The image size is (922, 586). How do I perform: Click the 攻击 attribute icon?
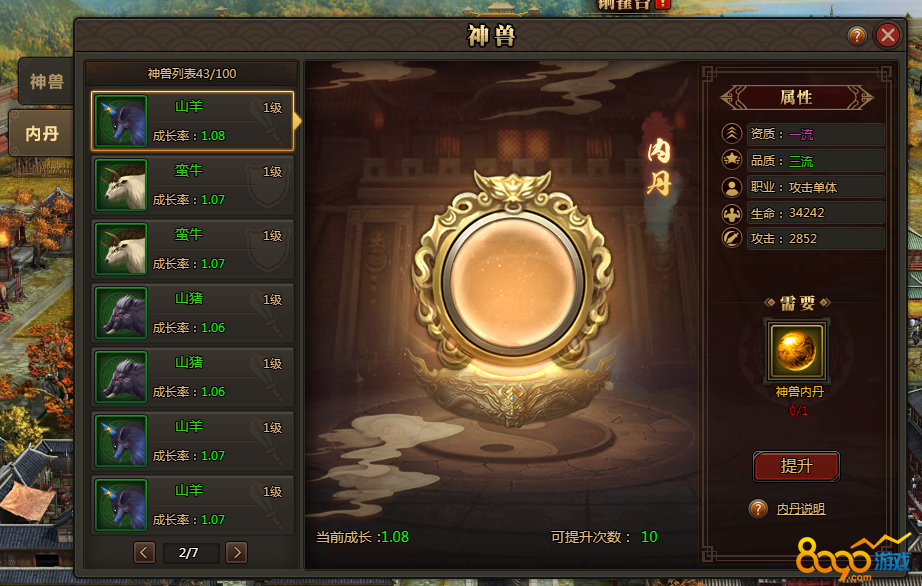tap(731, 239)
